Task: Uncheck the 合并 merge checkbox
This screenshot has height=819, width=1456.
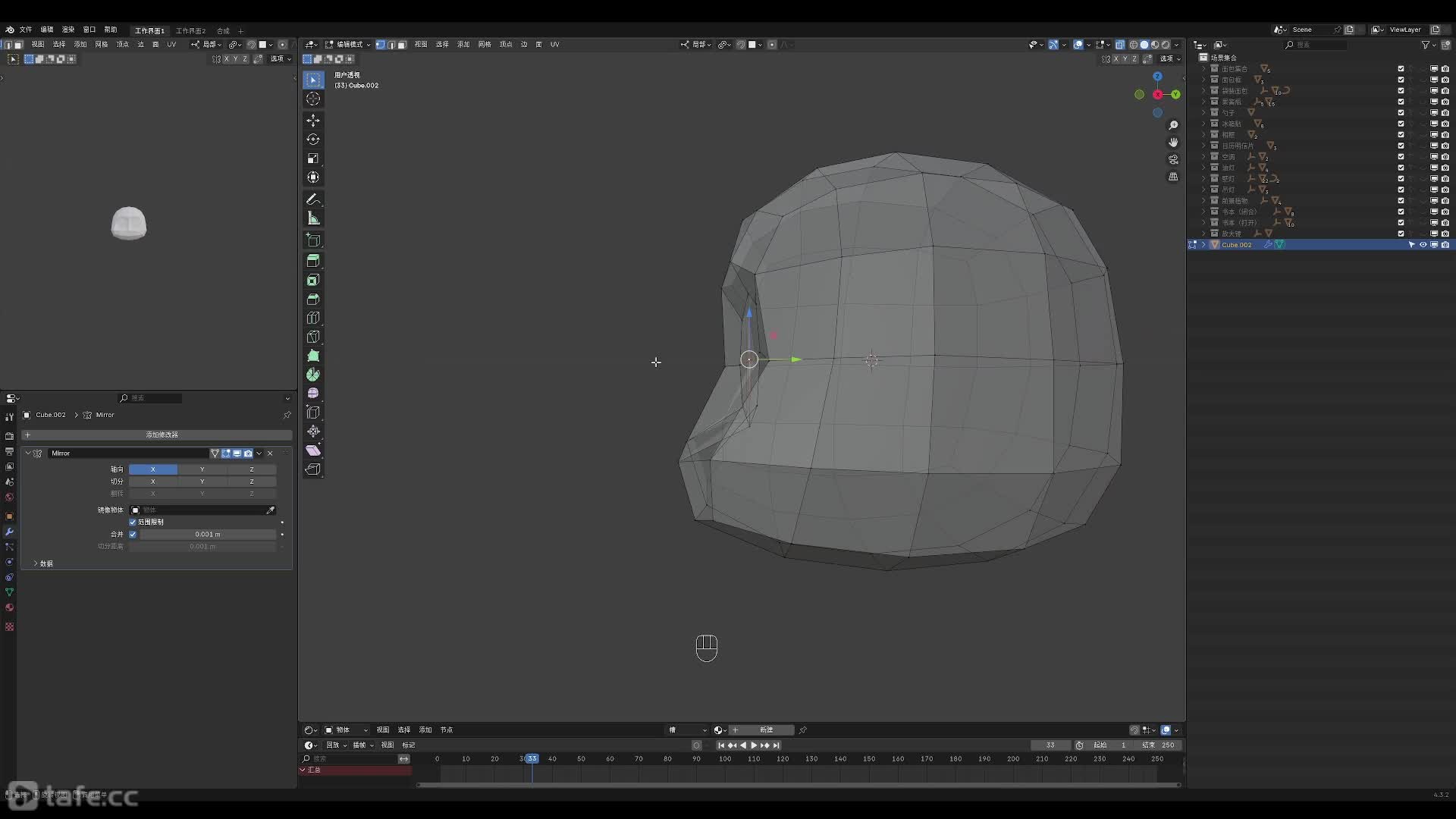Action: click(133, 534)
